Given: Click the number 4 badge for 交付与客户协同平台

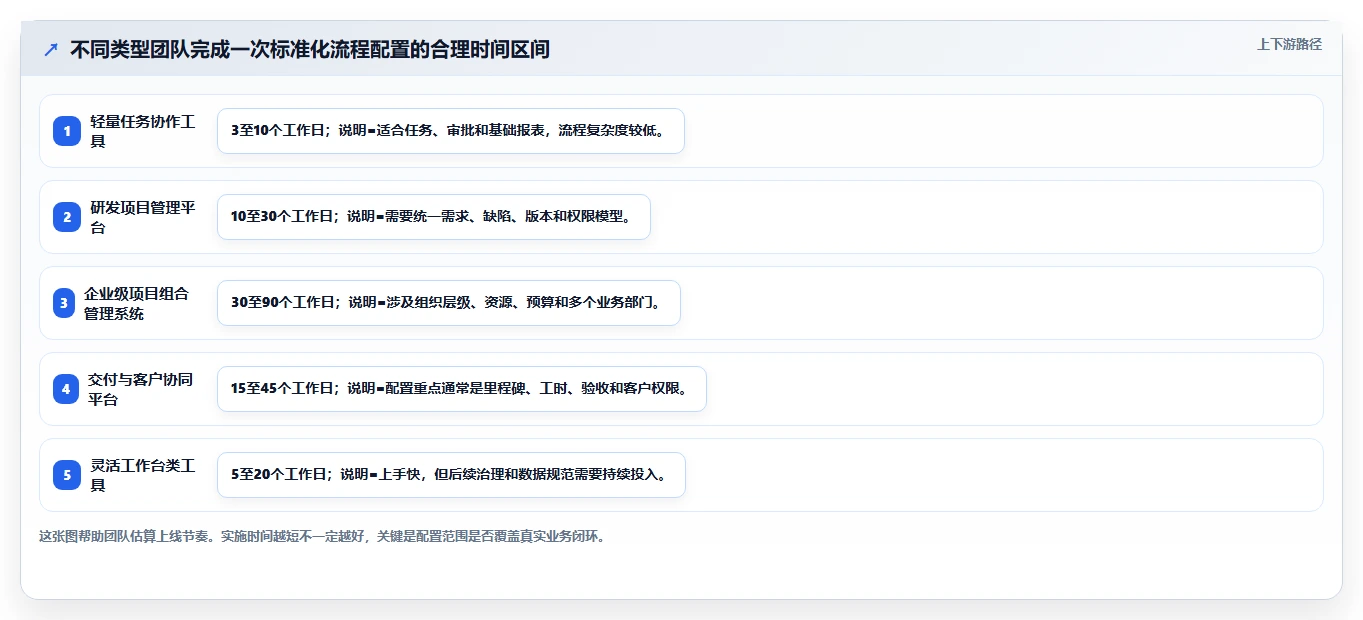Looking at the screenshot, I should point(66,389).
